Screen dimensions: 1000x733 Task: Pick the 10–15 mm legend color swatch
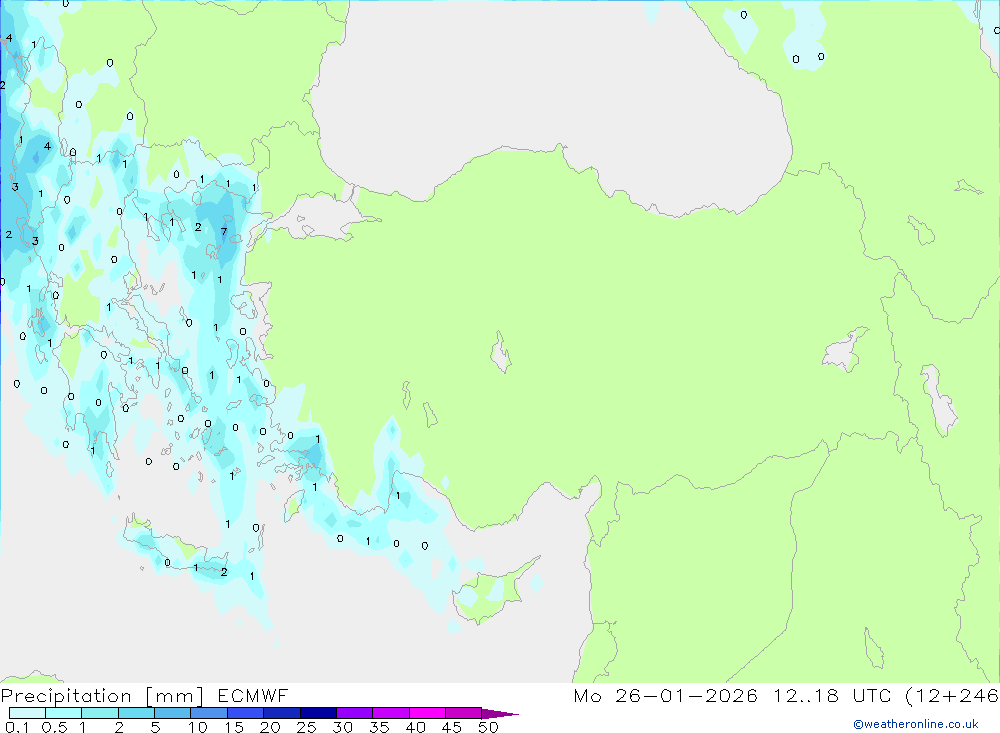click(x=209, y=713)
